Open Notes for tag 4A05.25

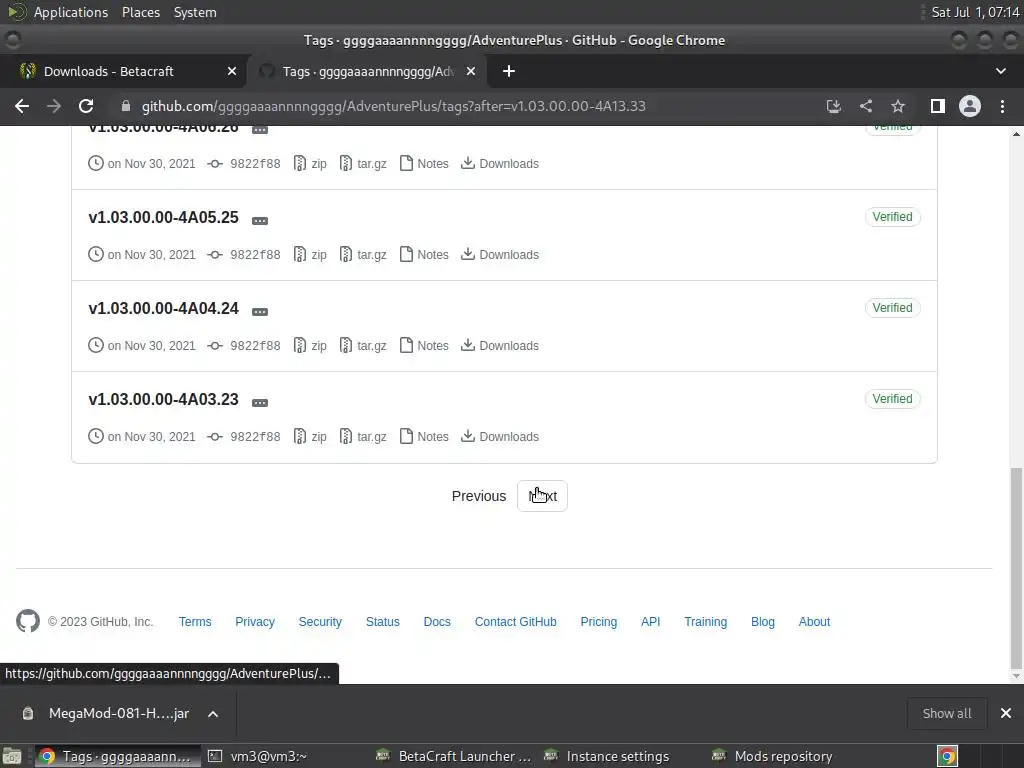click(424, 255)
